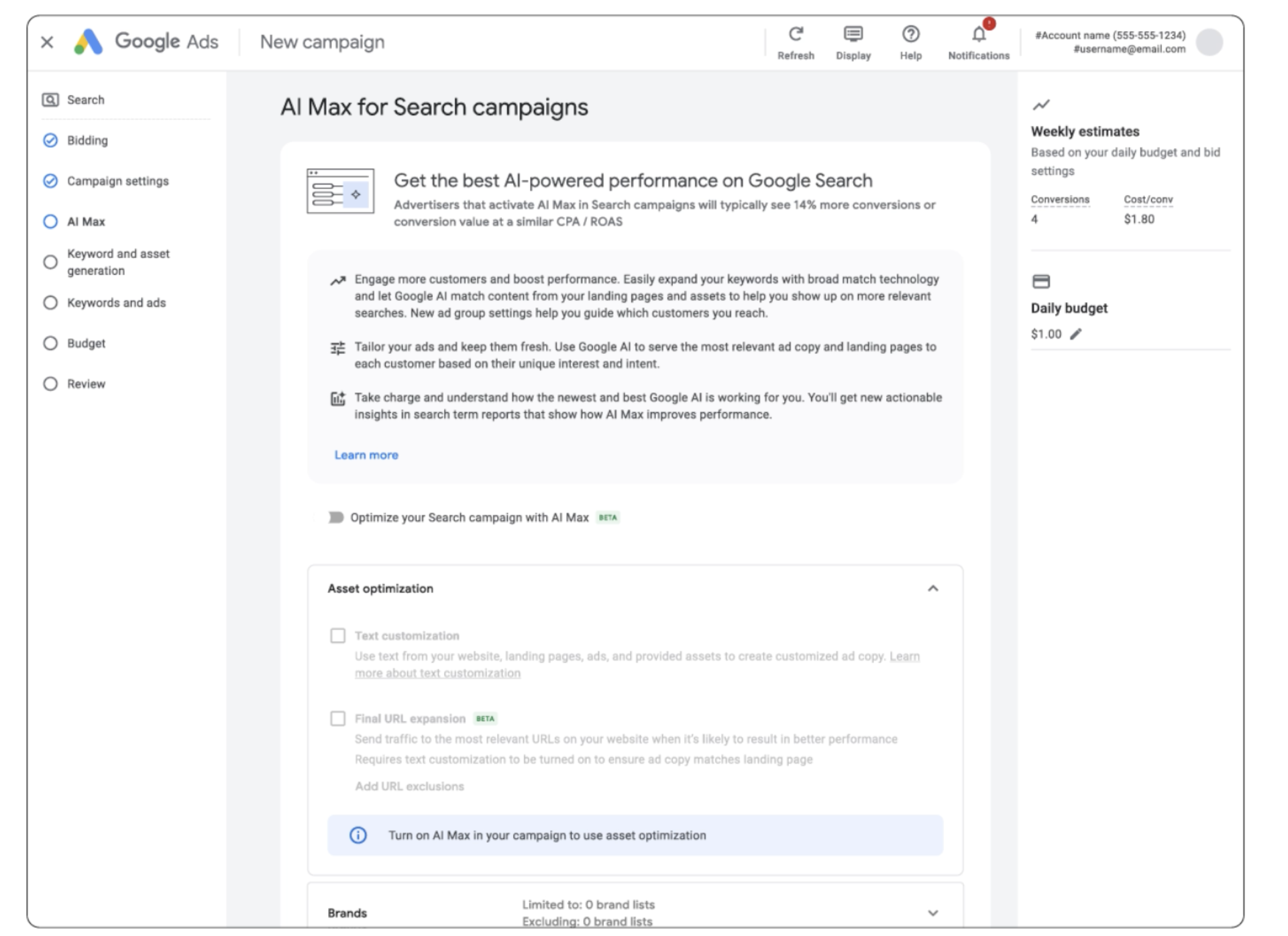
Task: Click the 'Limited to: 0 brand lists' text
Action: (x=588, y=904)
